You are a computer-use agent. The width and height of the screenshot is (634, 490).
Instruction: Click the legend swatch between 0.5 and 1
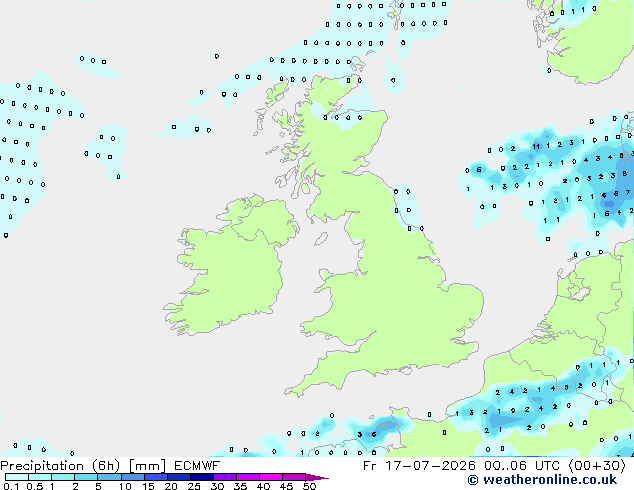click(x=40, y=477)
